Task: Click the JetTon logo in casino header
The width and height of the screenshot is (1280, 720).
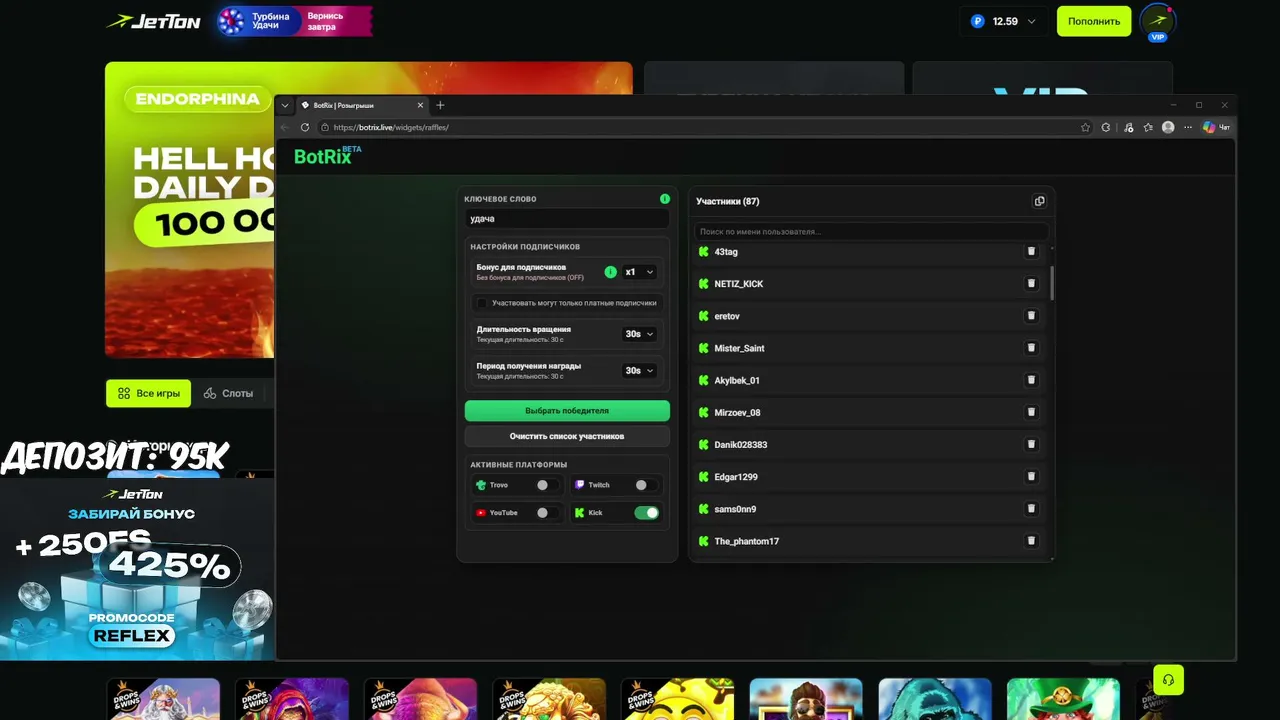Action: 154,21
